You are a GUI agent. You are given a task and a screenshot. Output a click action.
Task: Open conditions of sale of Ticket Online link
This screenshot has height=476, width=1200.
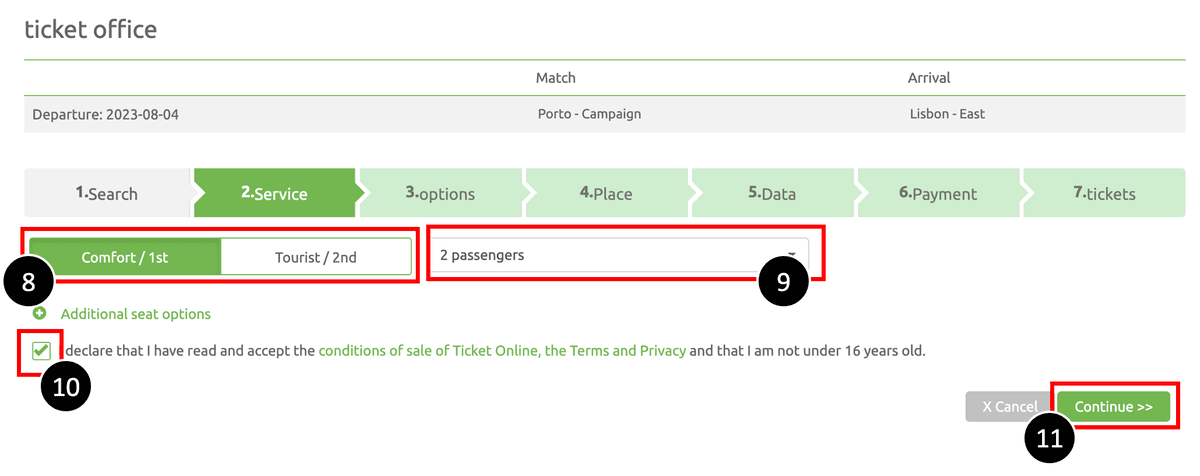pos(429,351)
